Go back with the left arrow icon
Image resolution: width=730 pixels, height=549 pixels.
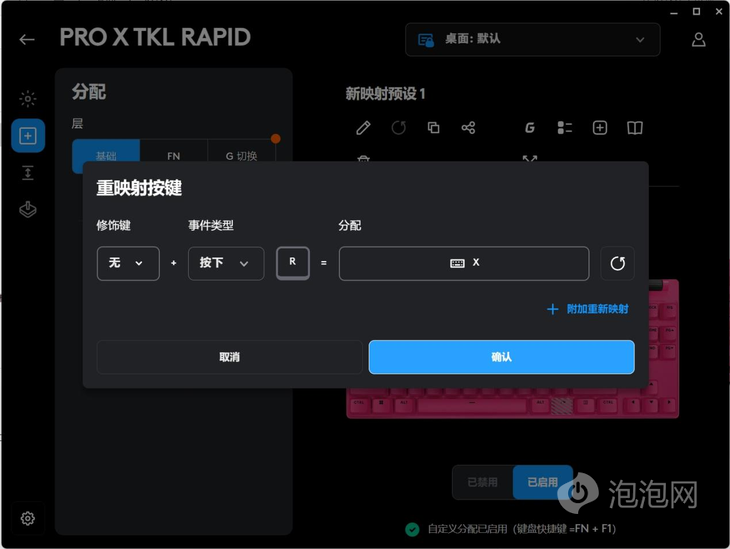pyautogui.click(x=27, y=40)
